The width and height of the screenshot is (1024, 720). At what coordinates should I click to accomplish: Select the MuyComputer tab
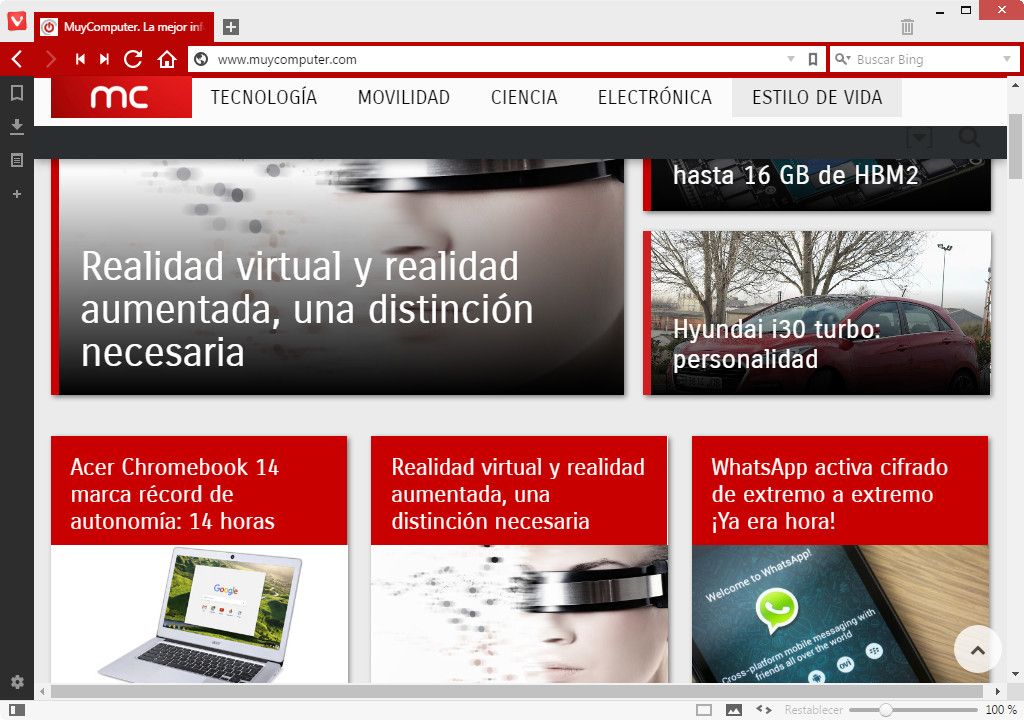124,27
